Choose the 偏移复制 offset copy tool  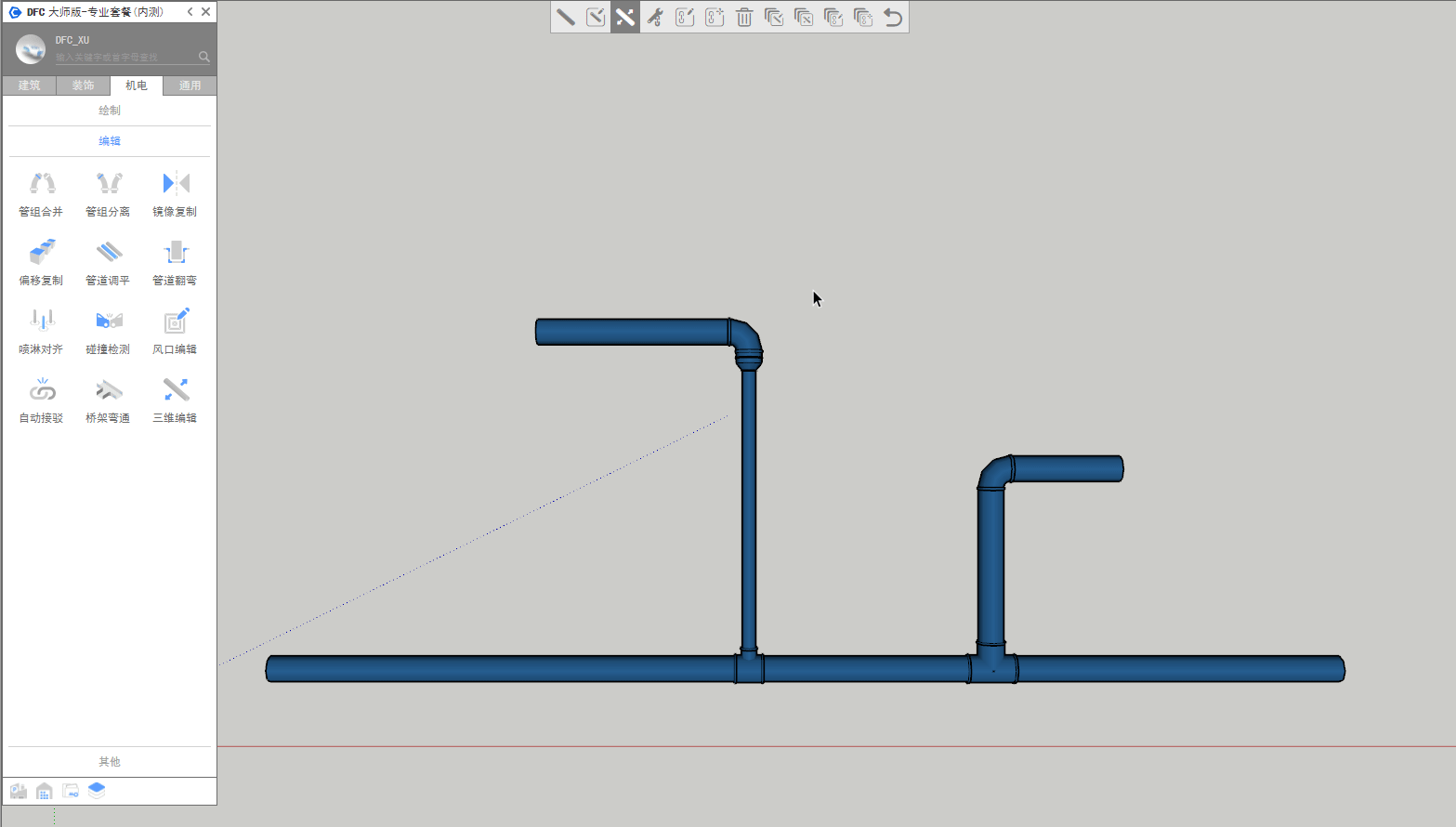click(42, 261)
